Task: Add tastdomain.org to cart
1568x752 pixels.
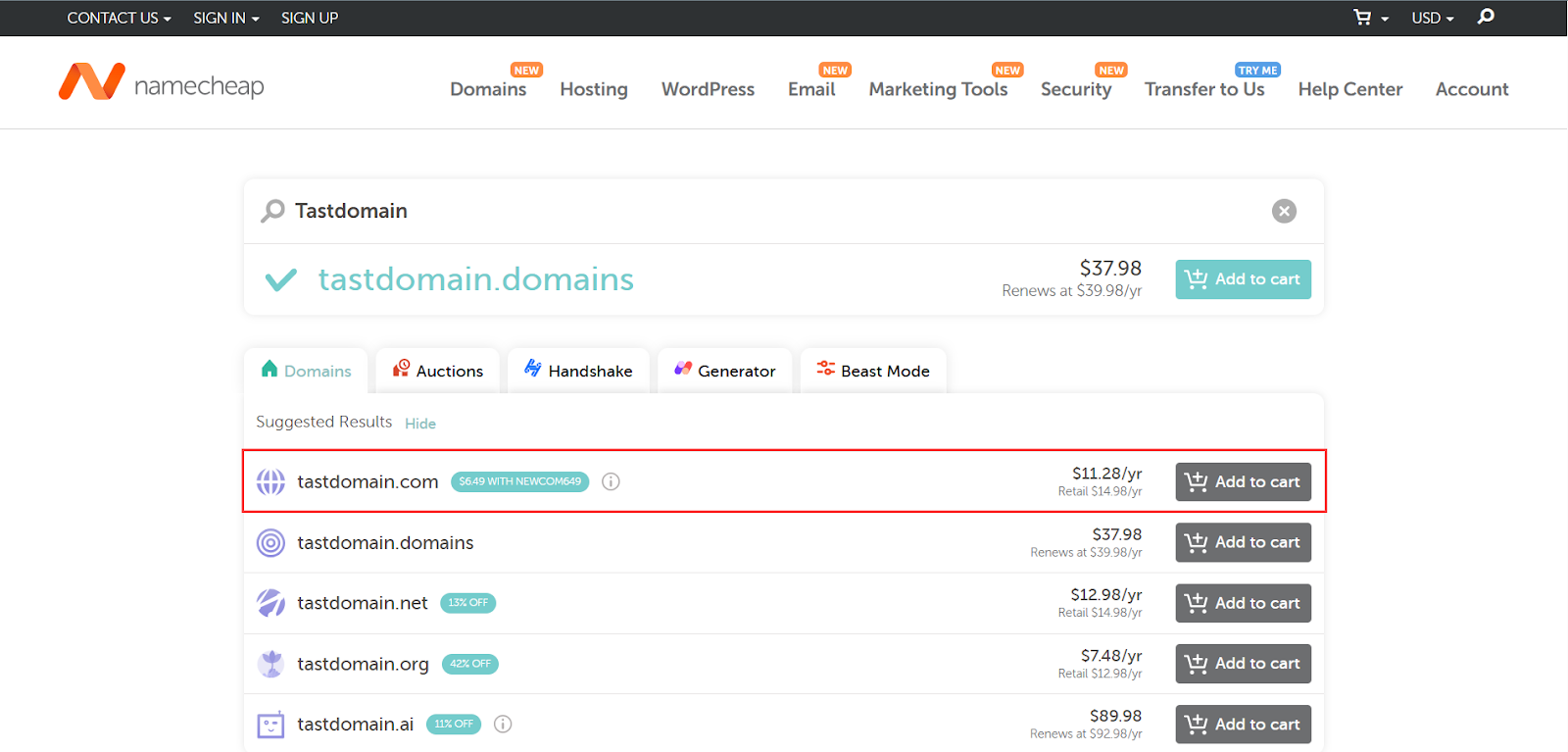Action: [1243, 664]
